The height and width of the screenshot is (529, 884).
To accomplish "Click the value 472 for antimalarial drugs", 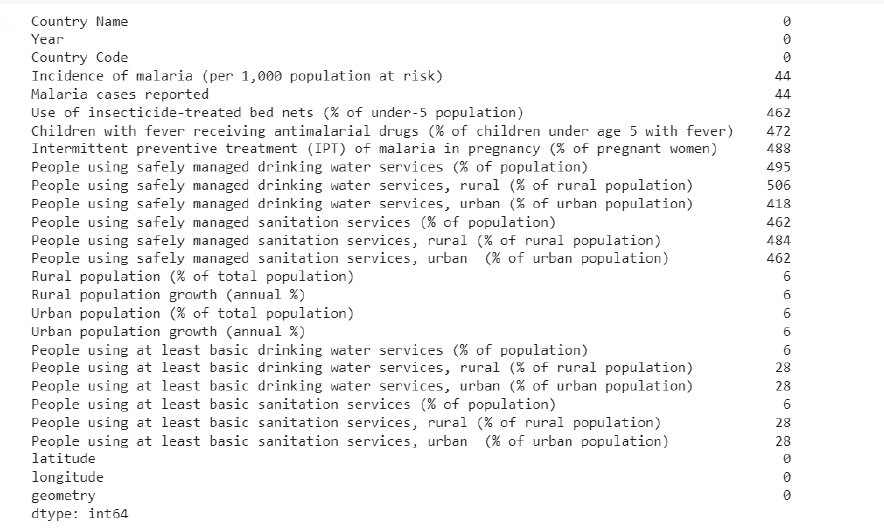I will pyautogui.click(x=779, y=131).
